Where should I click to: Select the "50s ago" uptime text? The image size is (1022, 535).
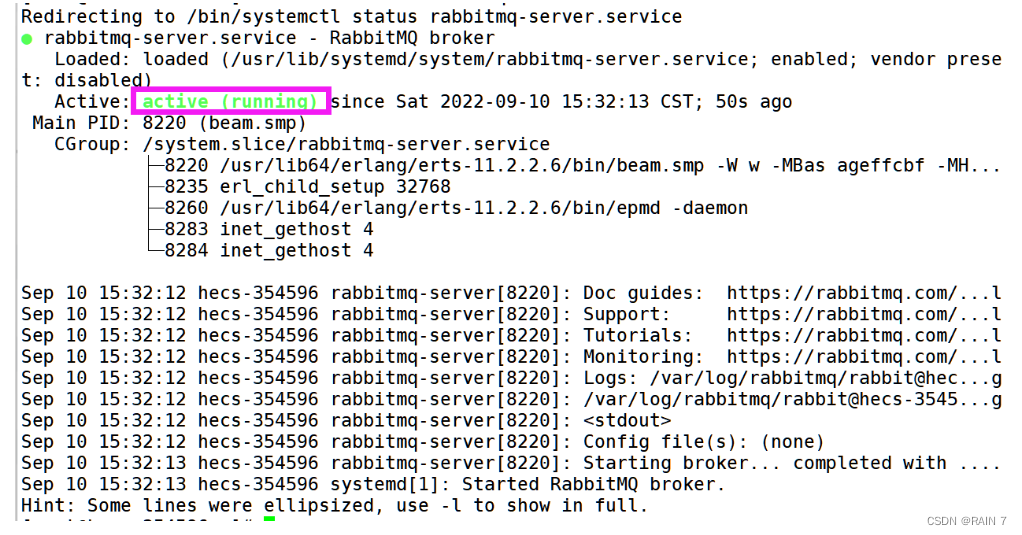(x=753, y=102)
